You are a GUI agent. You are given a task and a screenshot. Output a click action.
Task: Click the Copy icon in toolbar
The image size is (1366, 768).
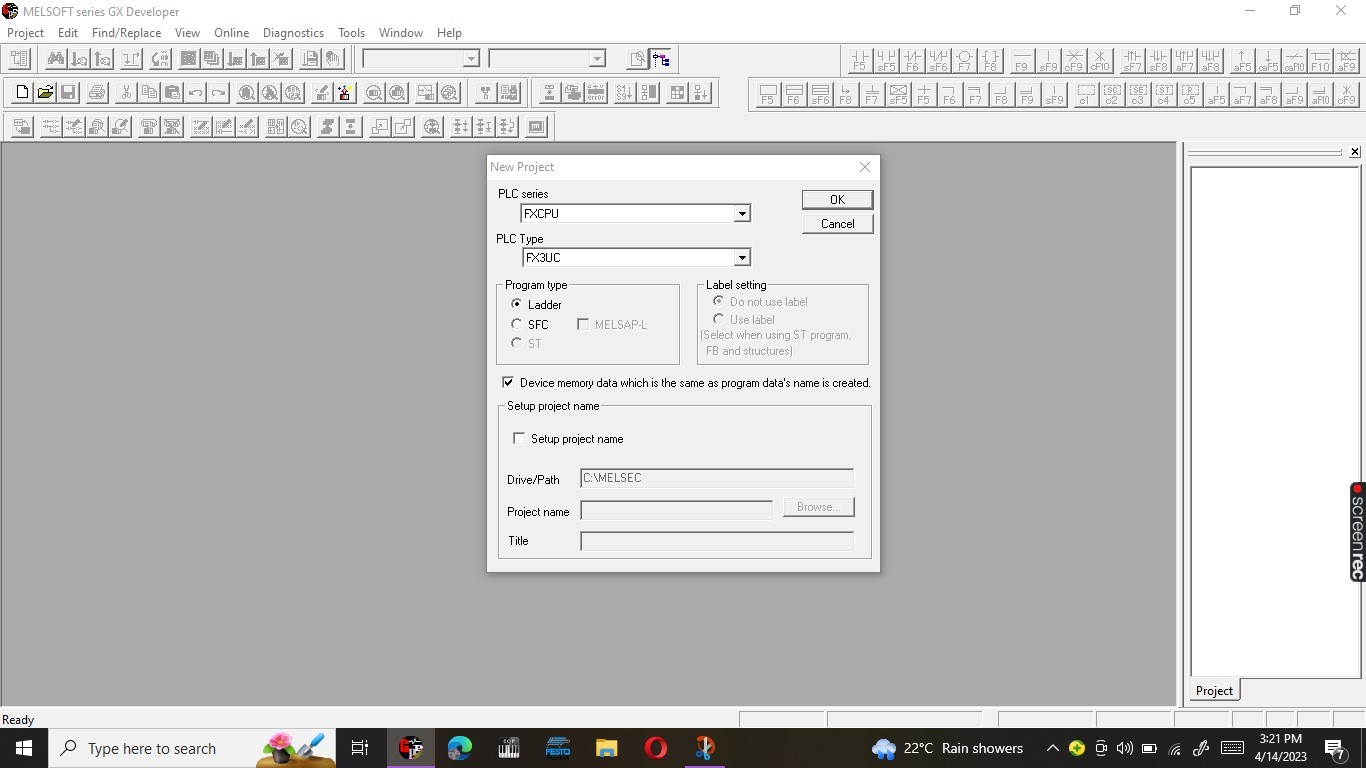point(149,93)
